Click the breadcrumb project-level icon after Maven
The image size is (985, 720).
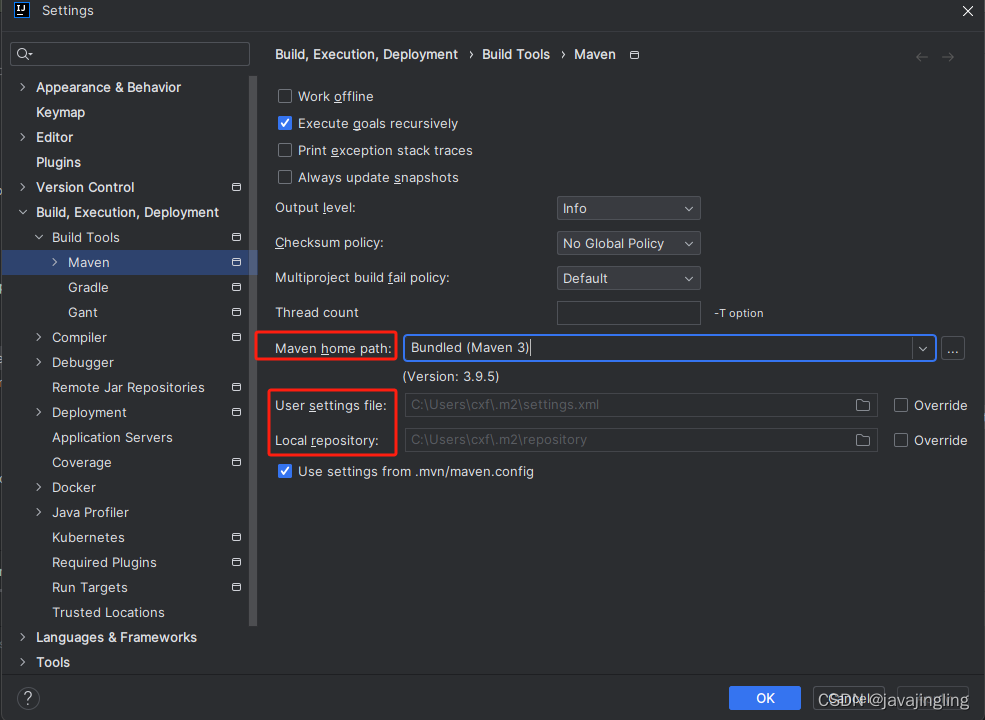click(x=634, y=55)
